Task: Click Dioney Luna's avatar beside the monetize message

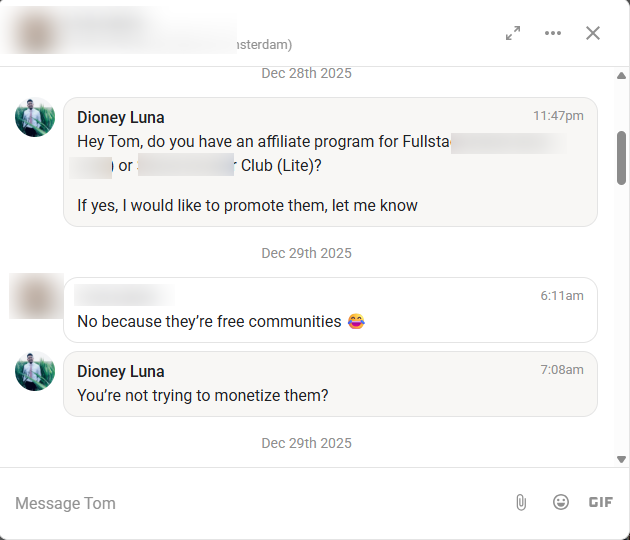Action: (35, 371)
